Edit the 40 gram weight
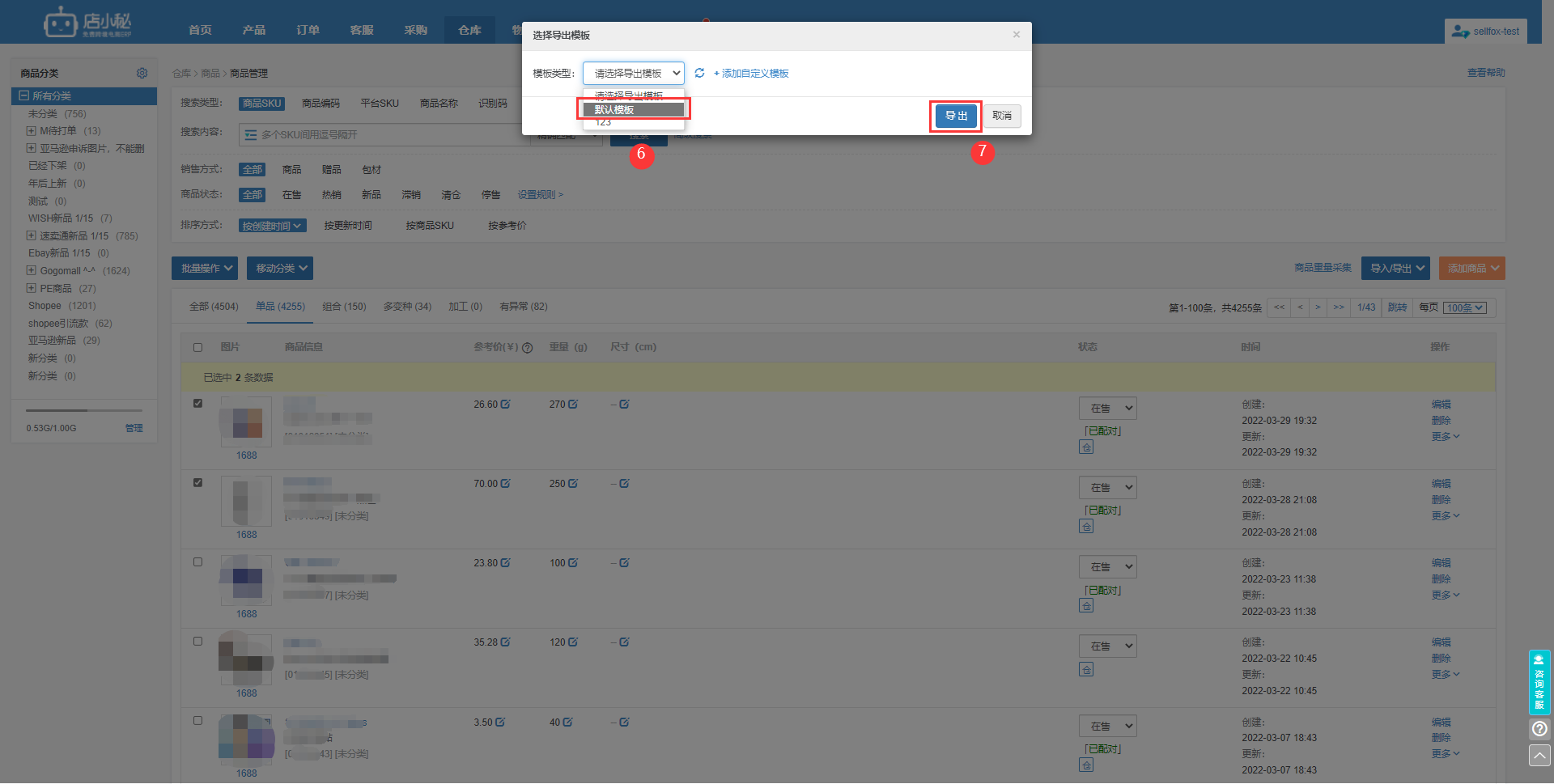The height and width of the screenshot is (784, 1554). (x=567, y=722)
